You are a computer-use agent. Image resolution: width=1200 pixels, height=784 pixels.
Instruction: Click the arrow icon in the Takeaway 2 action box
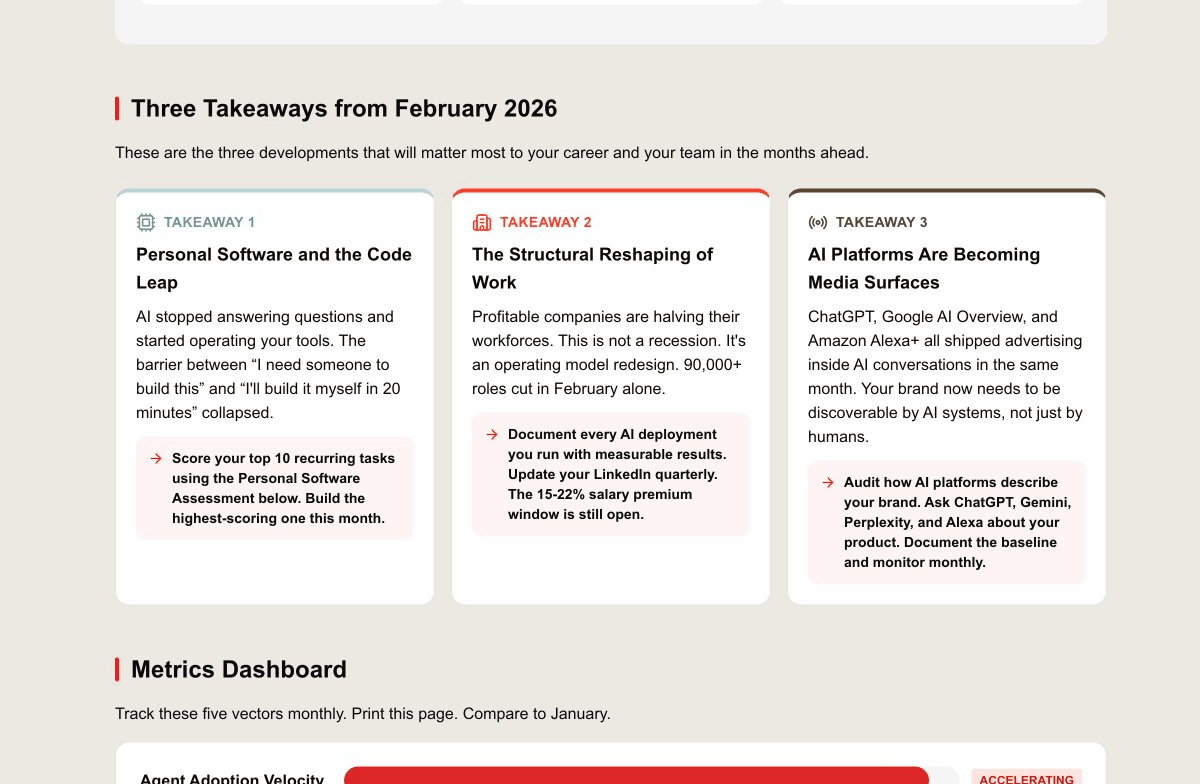pos(492,435)
